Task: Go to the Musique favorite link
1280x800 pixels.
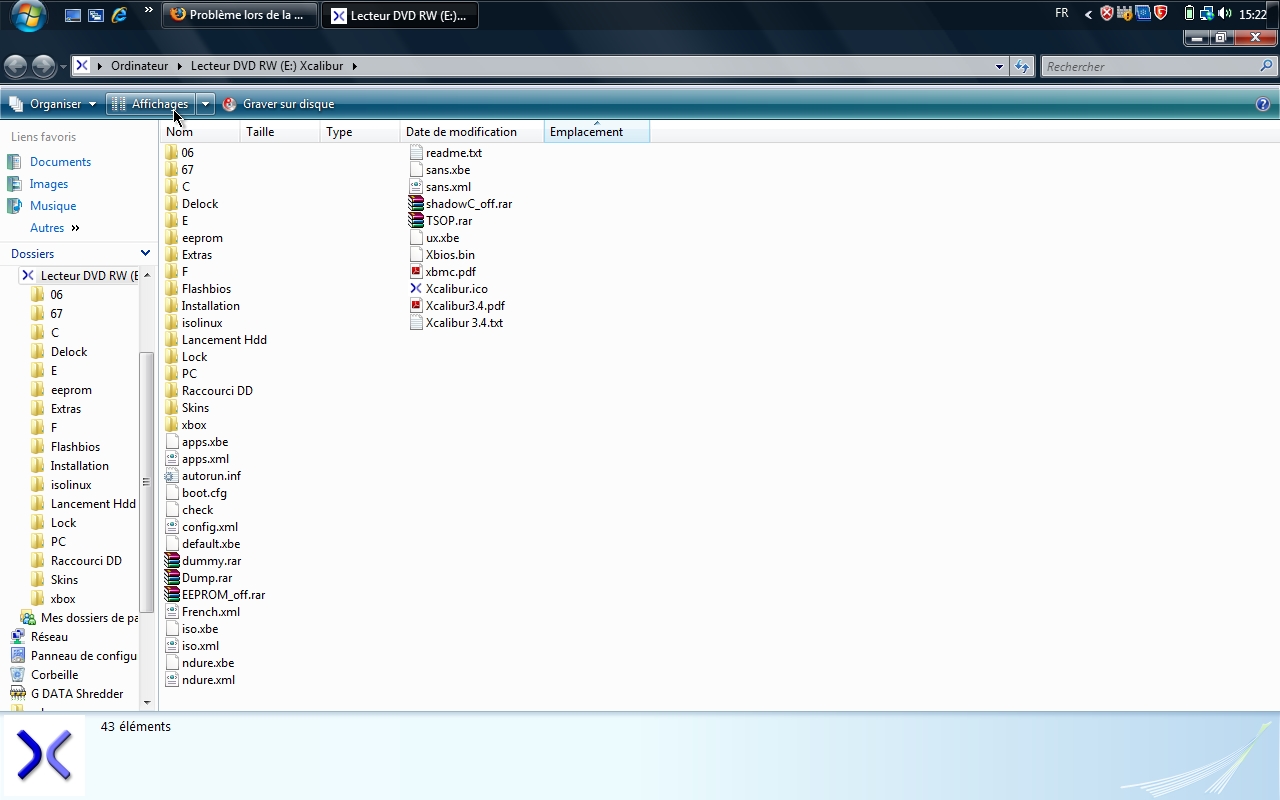Action: (x=53, y=206)
